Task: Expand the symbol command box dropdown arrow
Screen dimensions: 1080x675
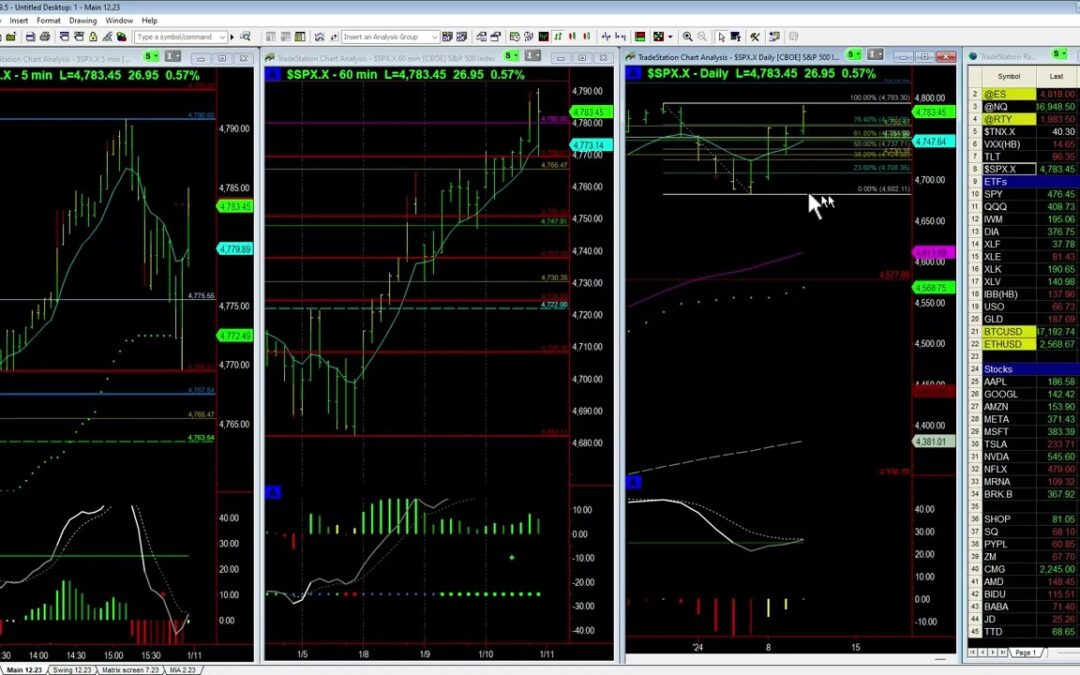Action: [x=222, y=37]
